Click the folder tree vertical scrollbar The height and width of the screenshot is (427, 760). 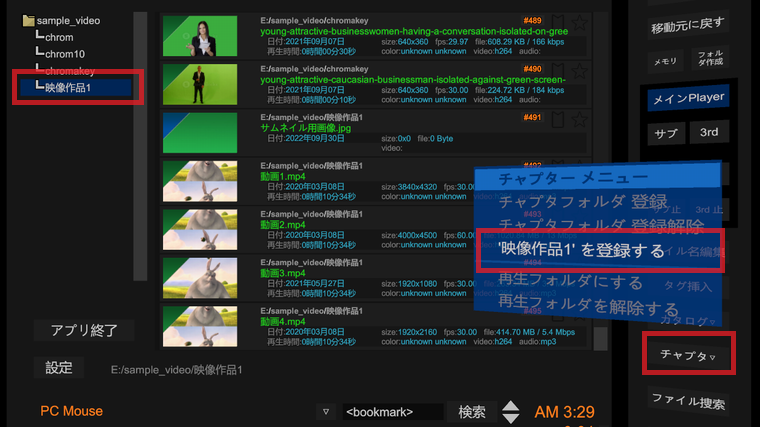140,146
